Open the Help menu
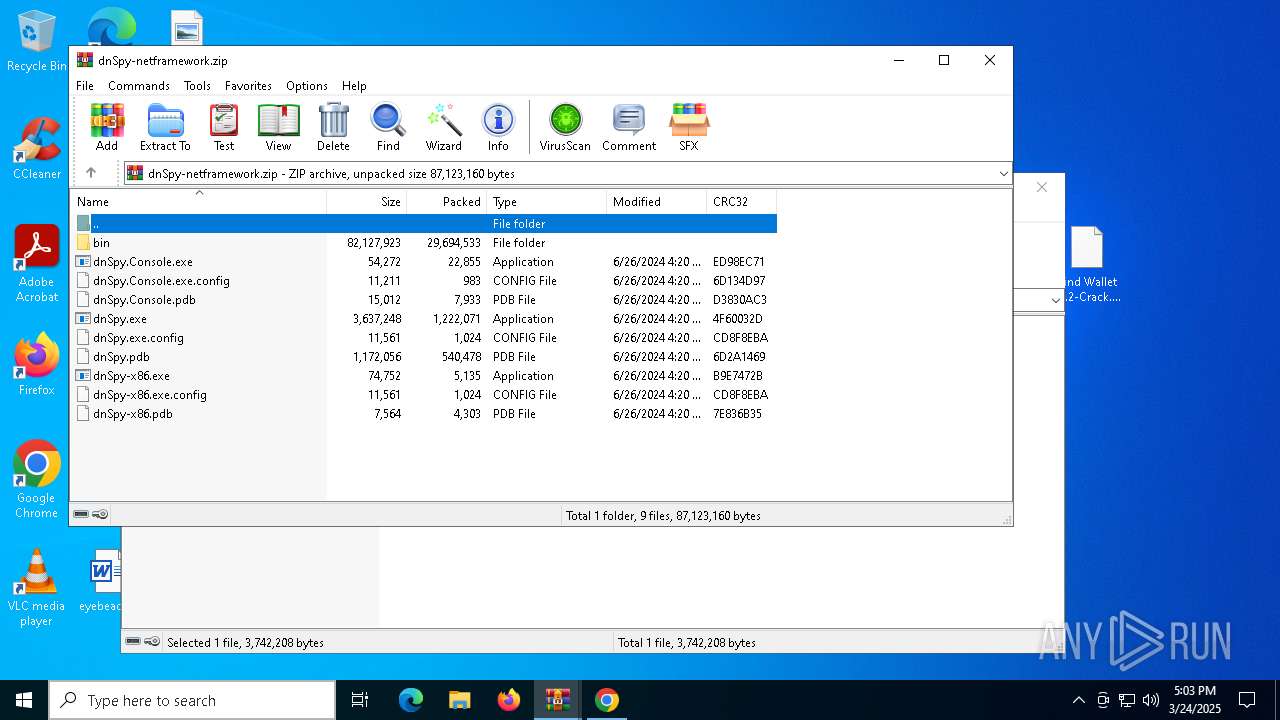The width and height of the screenshot is (1280, 720). [x=354, y=86]
